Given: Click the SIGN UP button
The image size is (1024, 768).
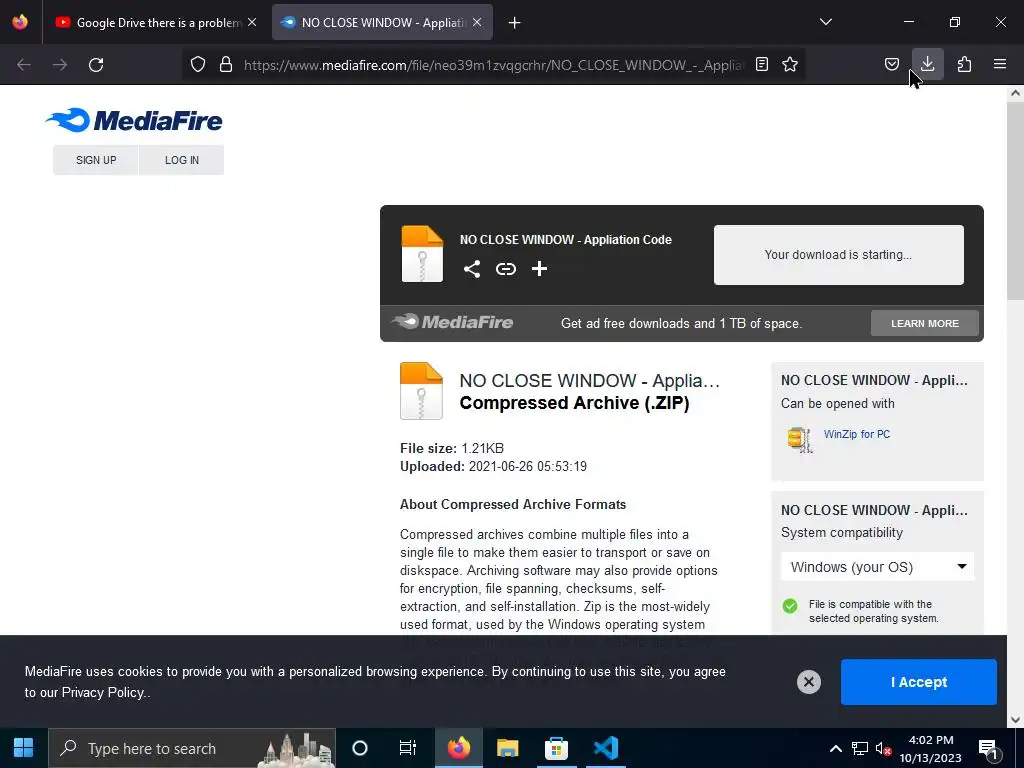Looking at the screenshot, I should tap(96, 160).
